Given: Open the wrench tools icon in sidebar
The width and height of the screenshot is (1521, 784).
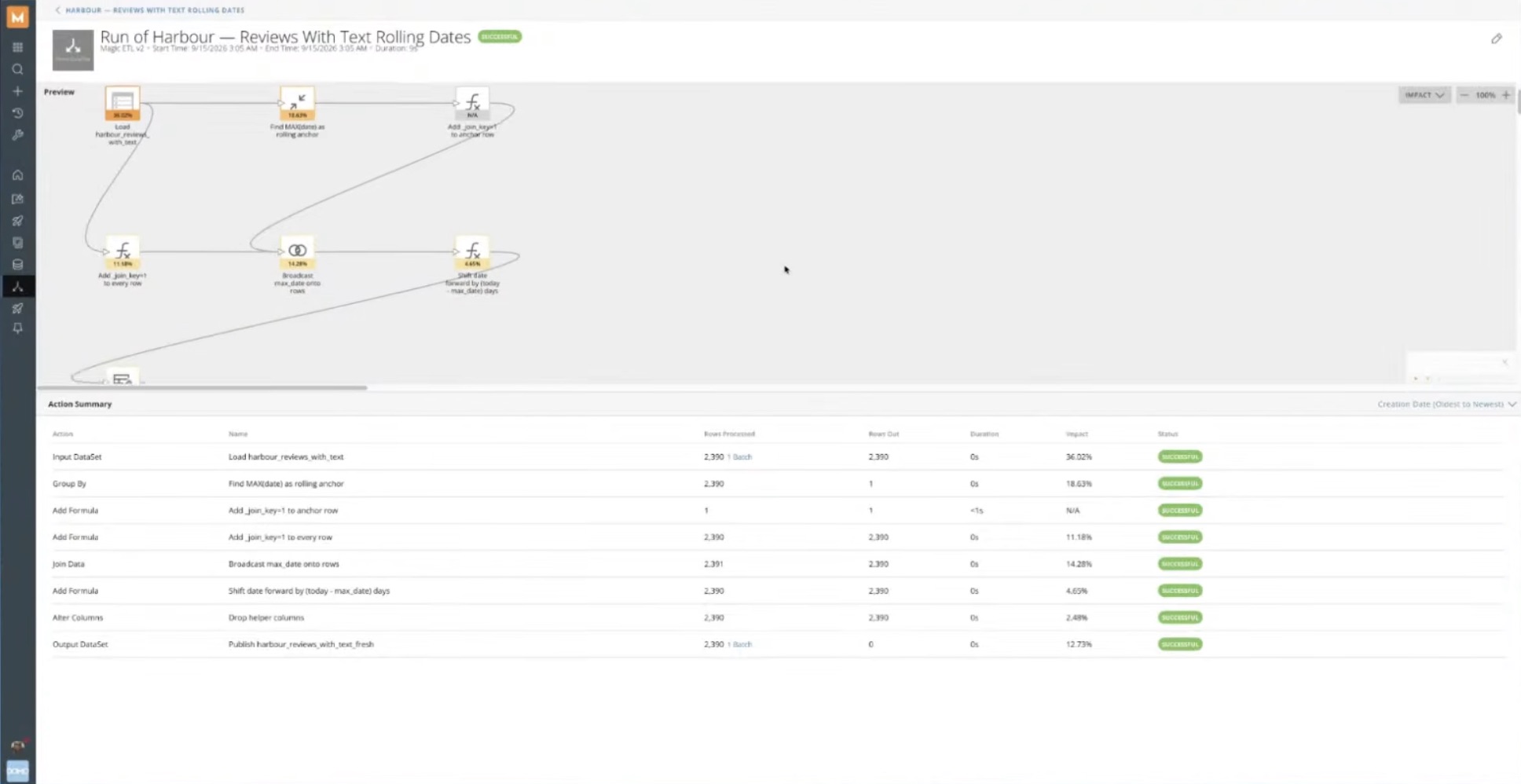Looking at the screenshot, I should click(x=17, y=135).
